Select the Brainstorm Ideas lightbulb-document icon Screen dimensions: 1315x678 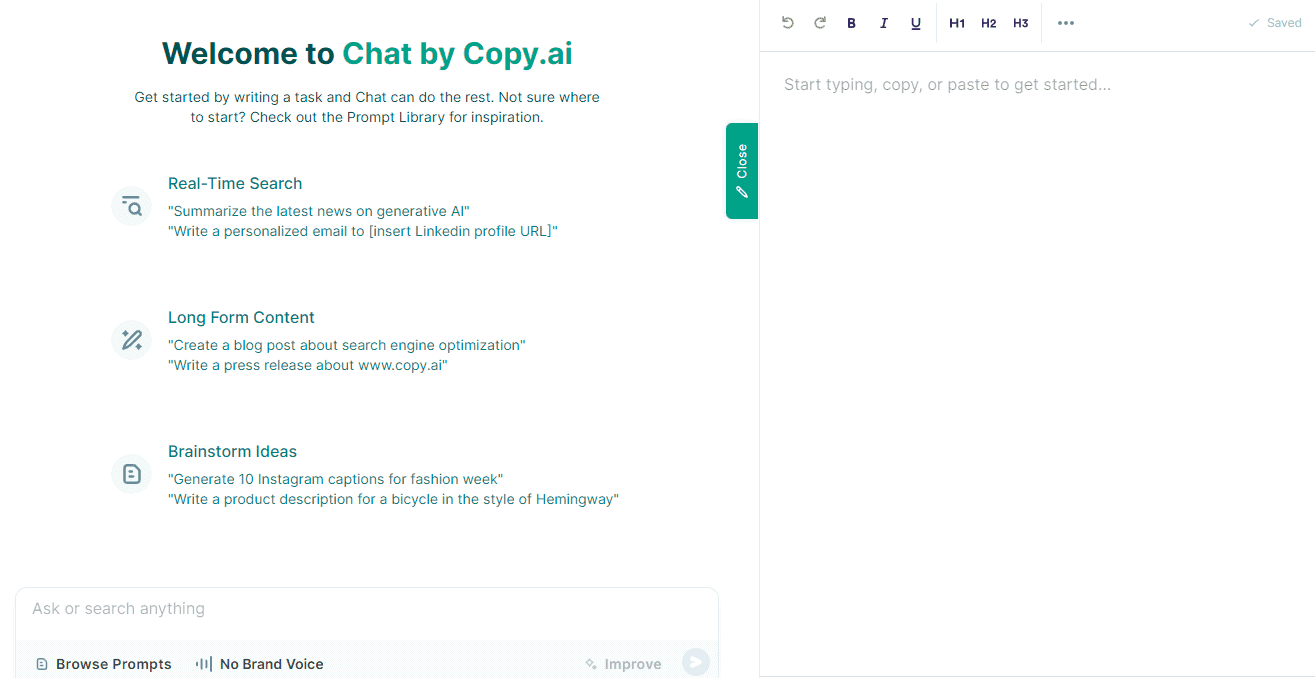coord(131,474)
